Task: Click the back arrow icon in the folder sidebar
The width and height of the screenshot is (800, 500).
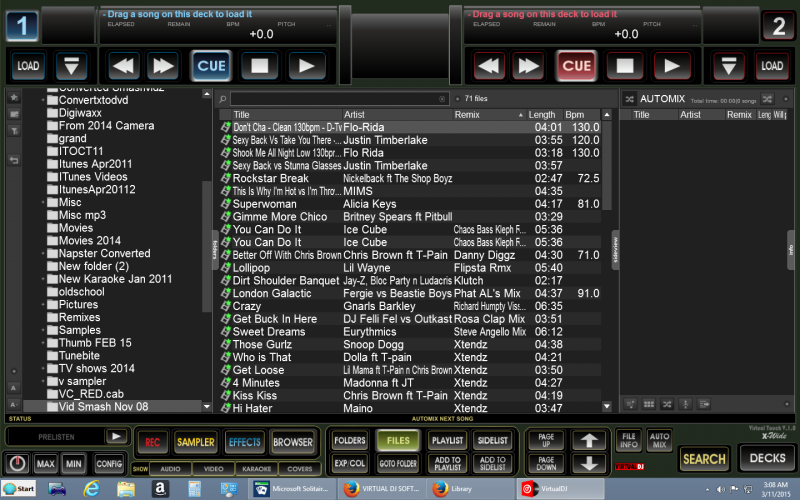Action: click(x=14, y=160)
